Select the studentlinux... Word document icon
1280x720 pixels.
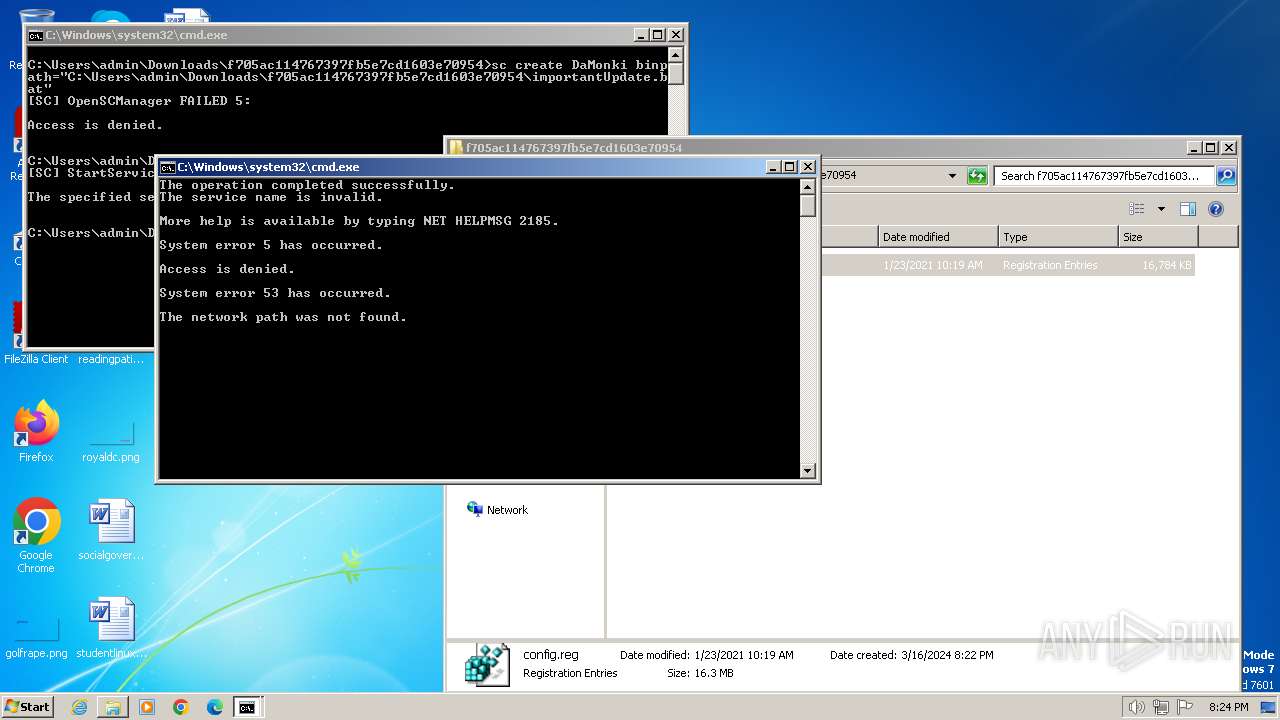pyautogui.click(x=111, y=628)
